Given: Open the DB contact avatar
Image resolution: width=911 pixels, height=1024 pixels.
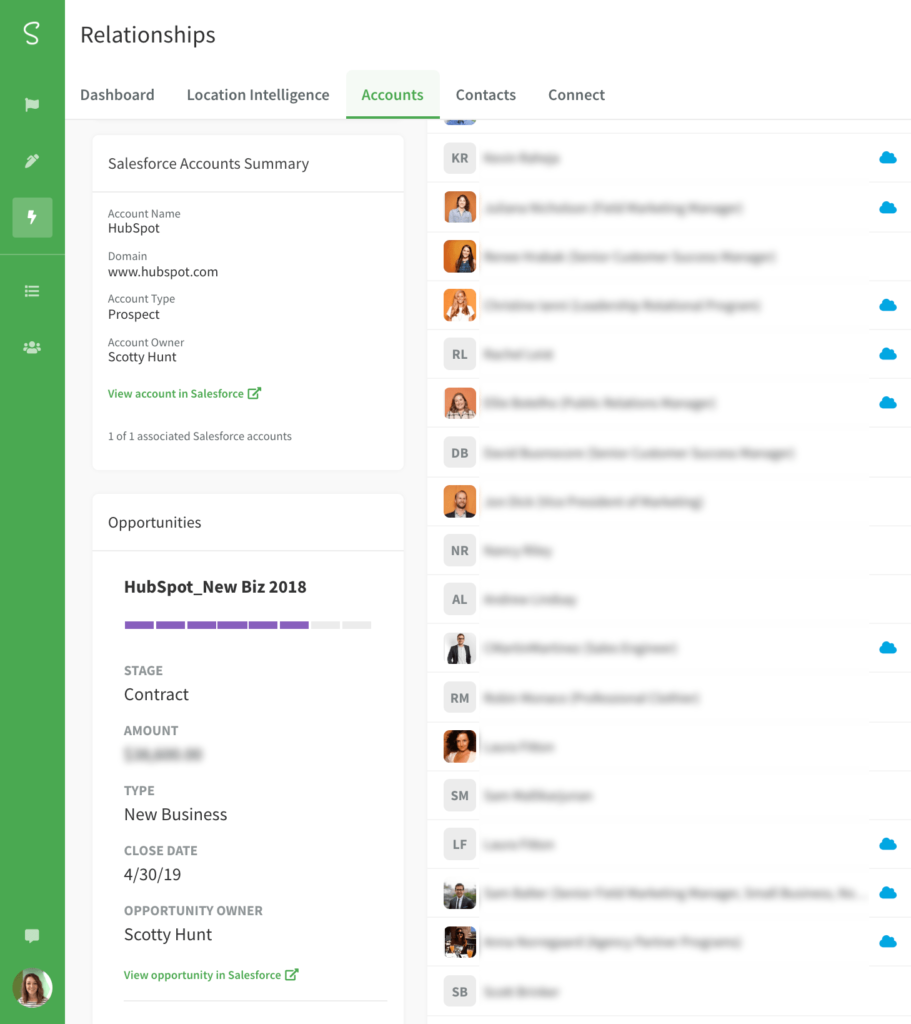Looking at the screenshot, I should pos(460,453).
